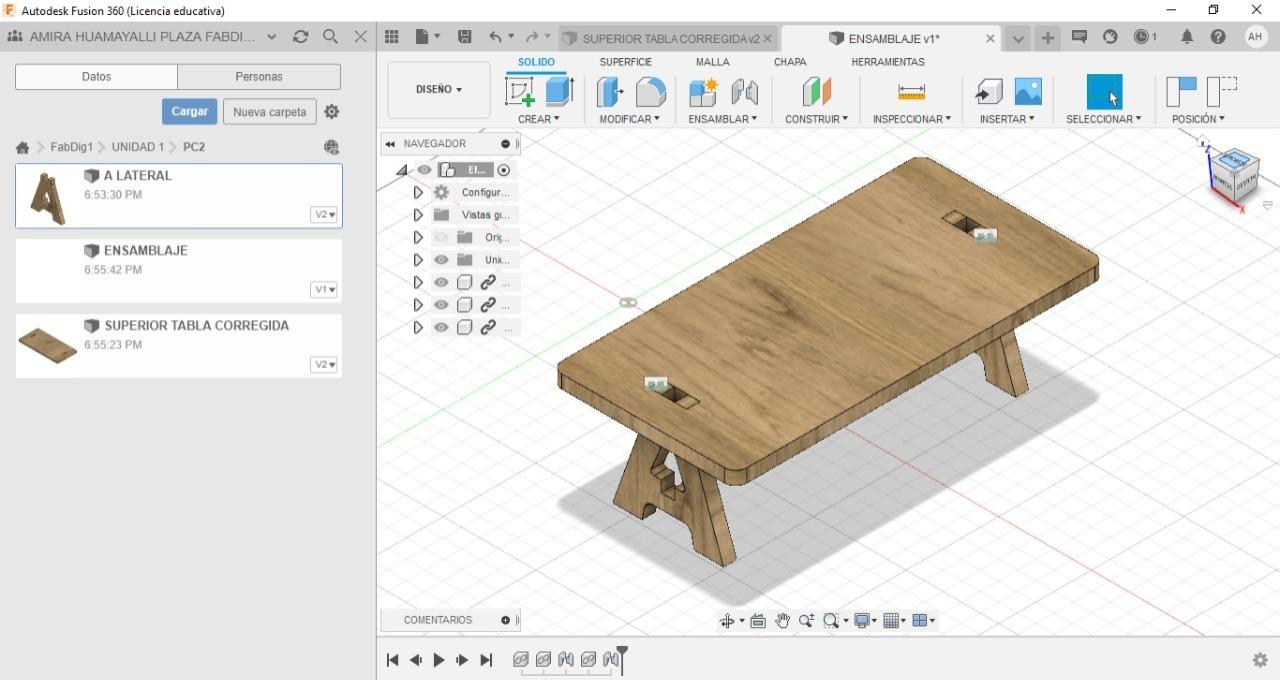Select the Extrude tool in the Crear group
Viewport: 1280px width, 680px height.
(x=558, y=92)
